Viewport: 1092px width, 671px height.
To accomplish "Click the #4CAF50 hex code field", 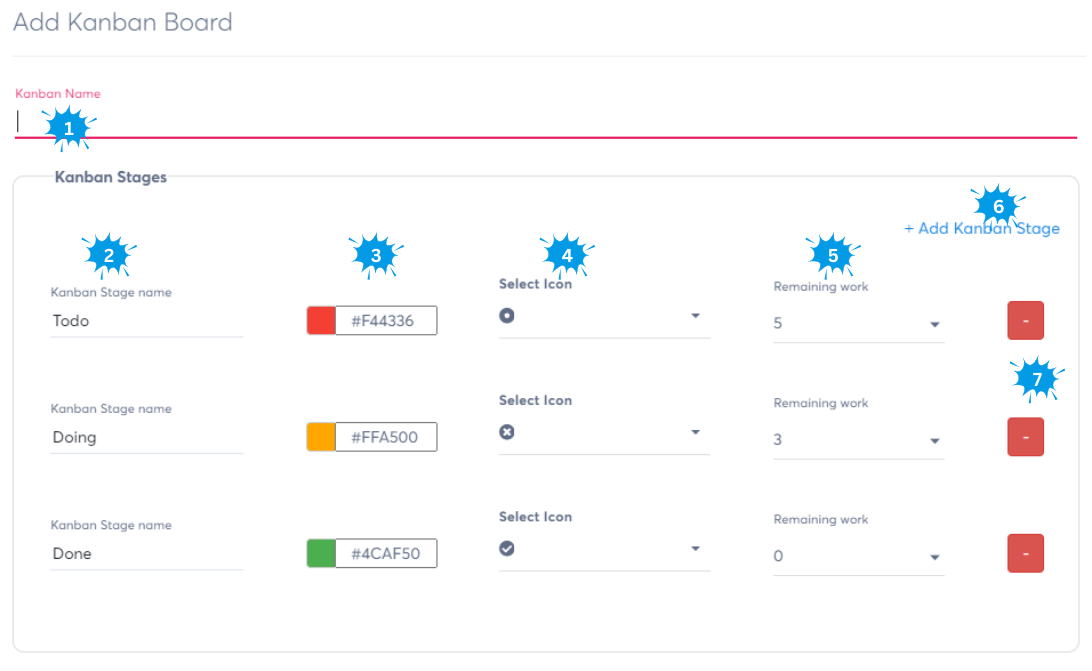I will (x=386, y=554).
